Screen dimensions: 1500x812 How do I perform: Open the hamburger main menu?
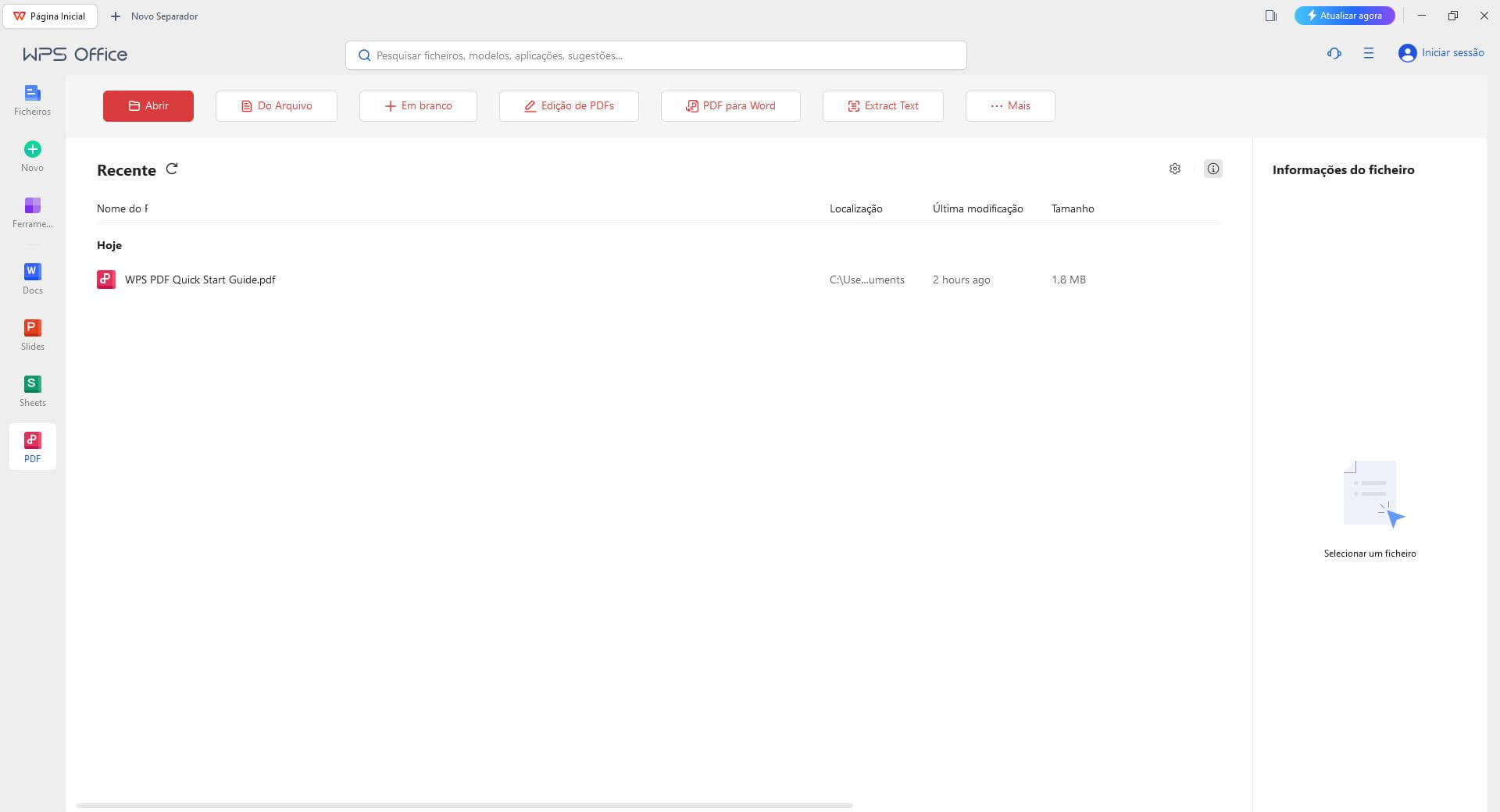(1369, 53)
